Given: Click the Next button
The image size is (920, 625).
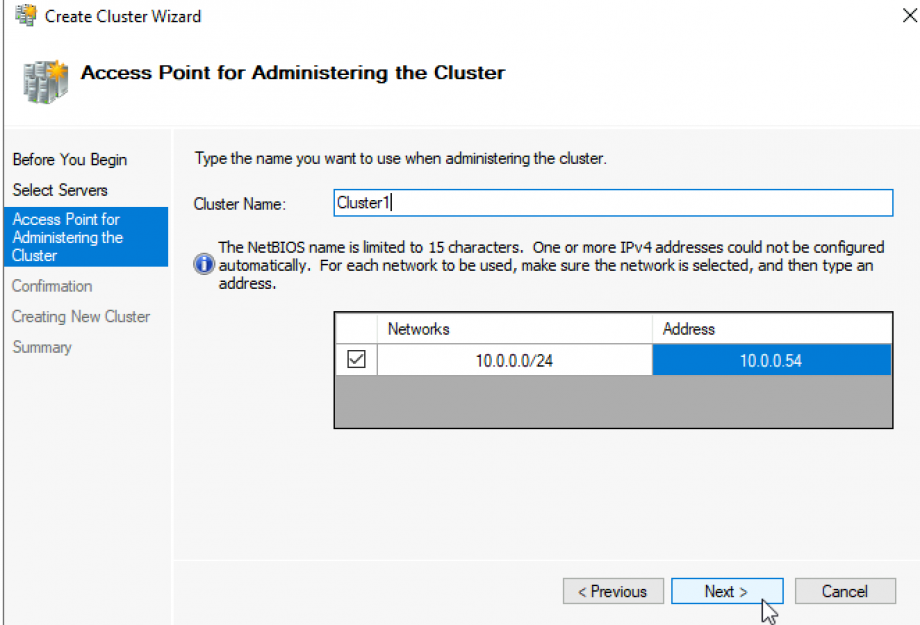Looking at the screenshot, I should (727, 591).
